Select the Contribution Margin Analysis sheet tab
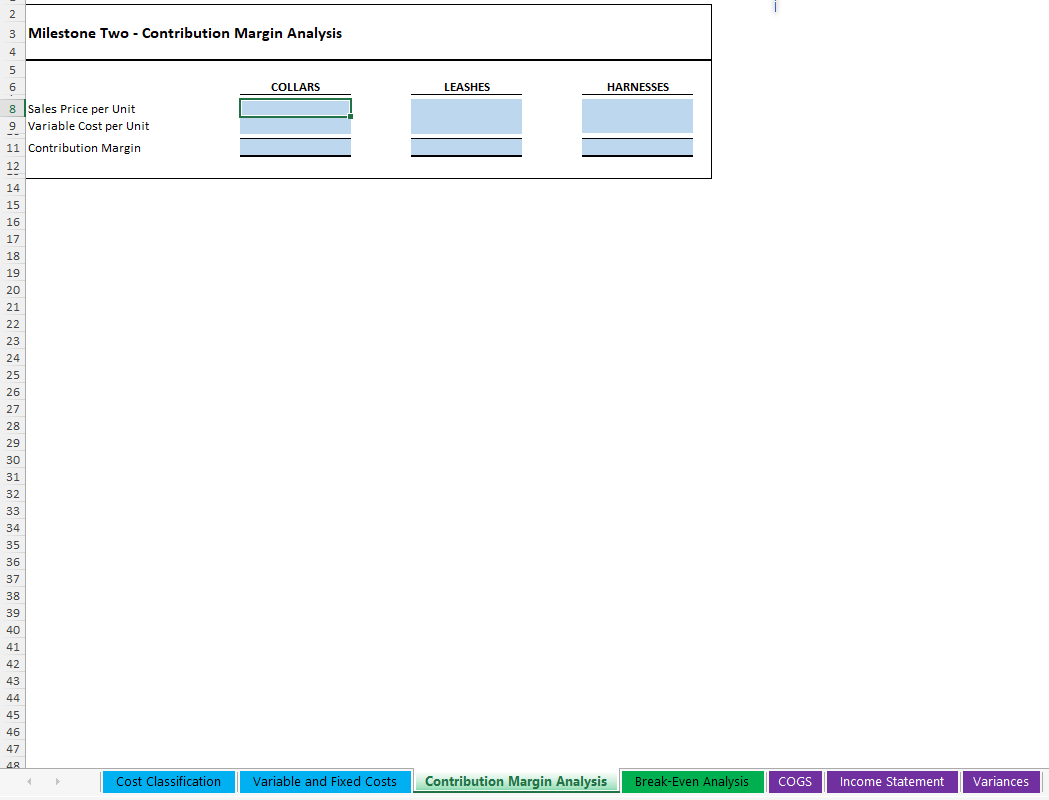Screen dimensions: 1049x800 pyautogui.click(x=516, y=781)
